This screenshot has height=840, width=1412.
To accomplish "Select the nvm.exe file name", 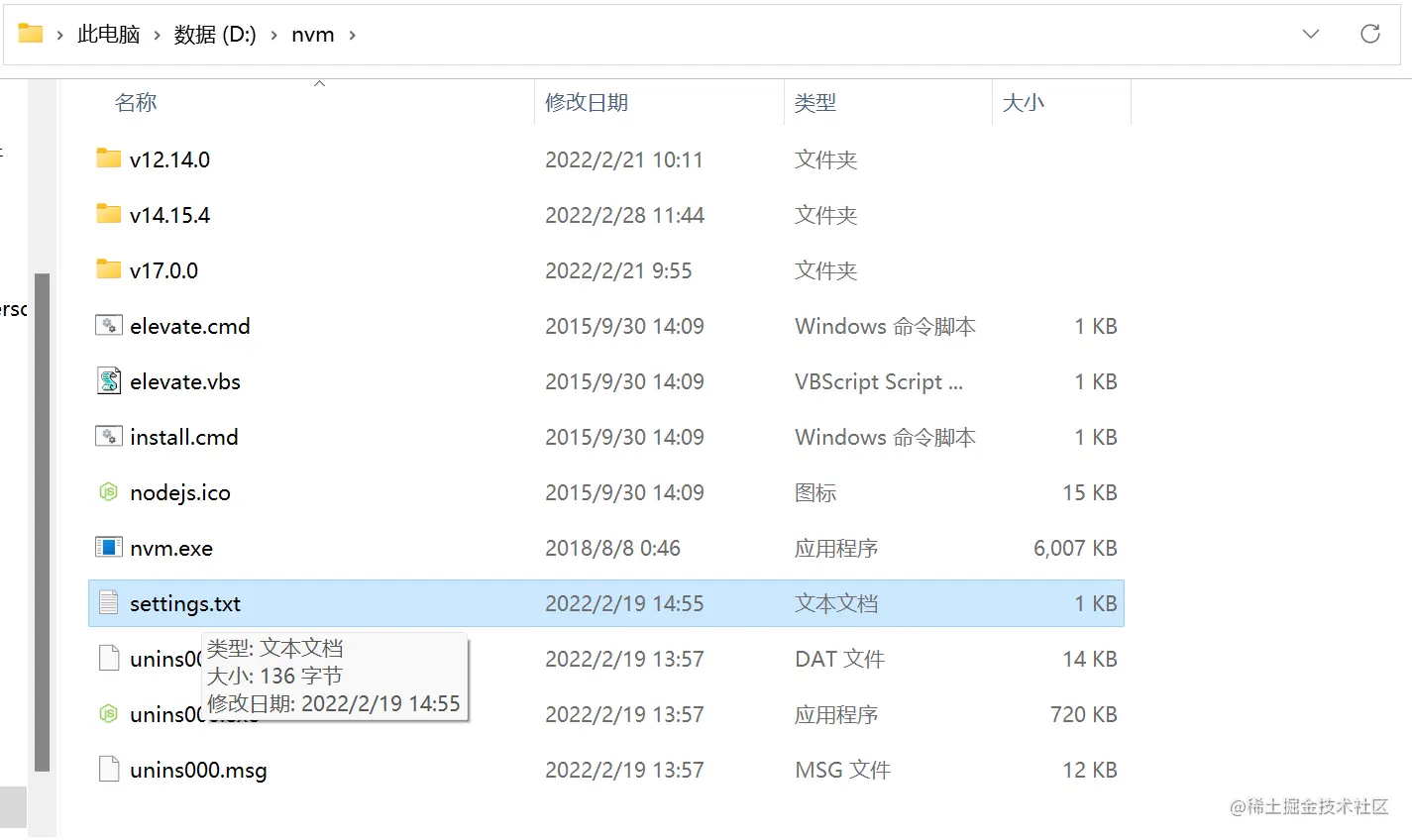I will pos(171,548).
